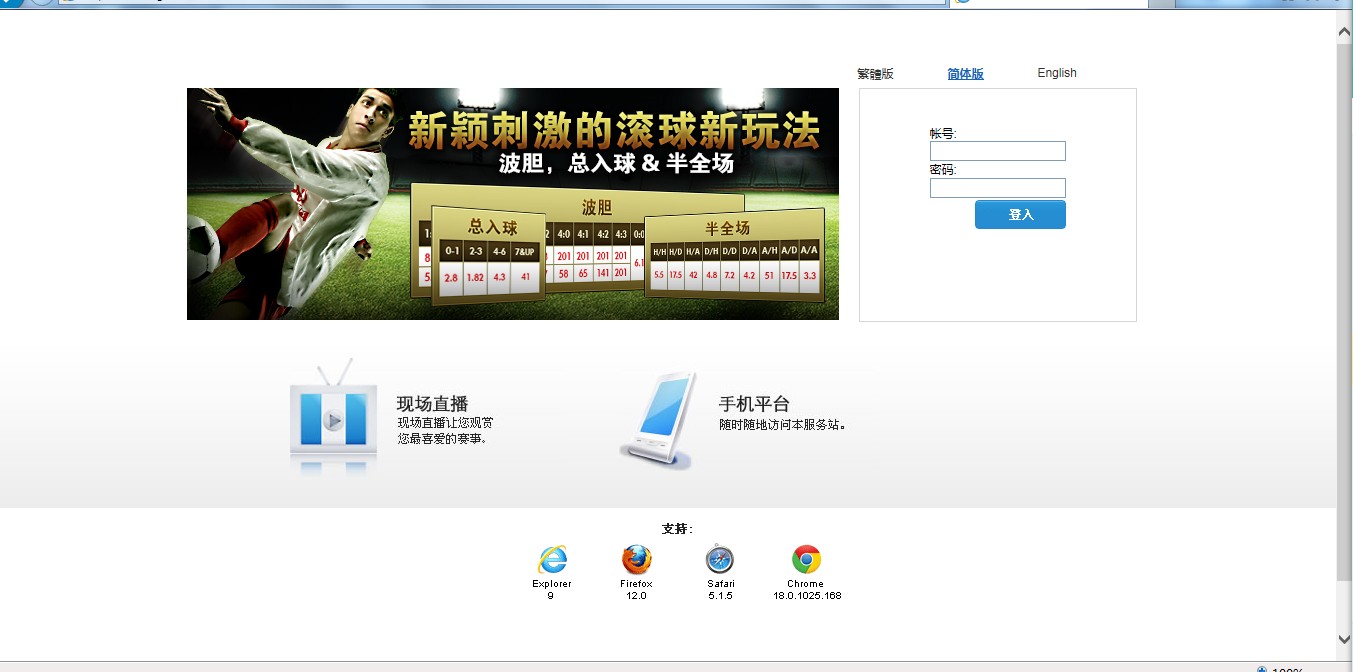Screen dimensions: 1353x672
Task: Click the browser address bar
Action: point(500,4)
